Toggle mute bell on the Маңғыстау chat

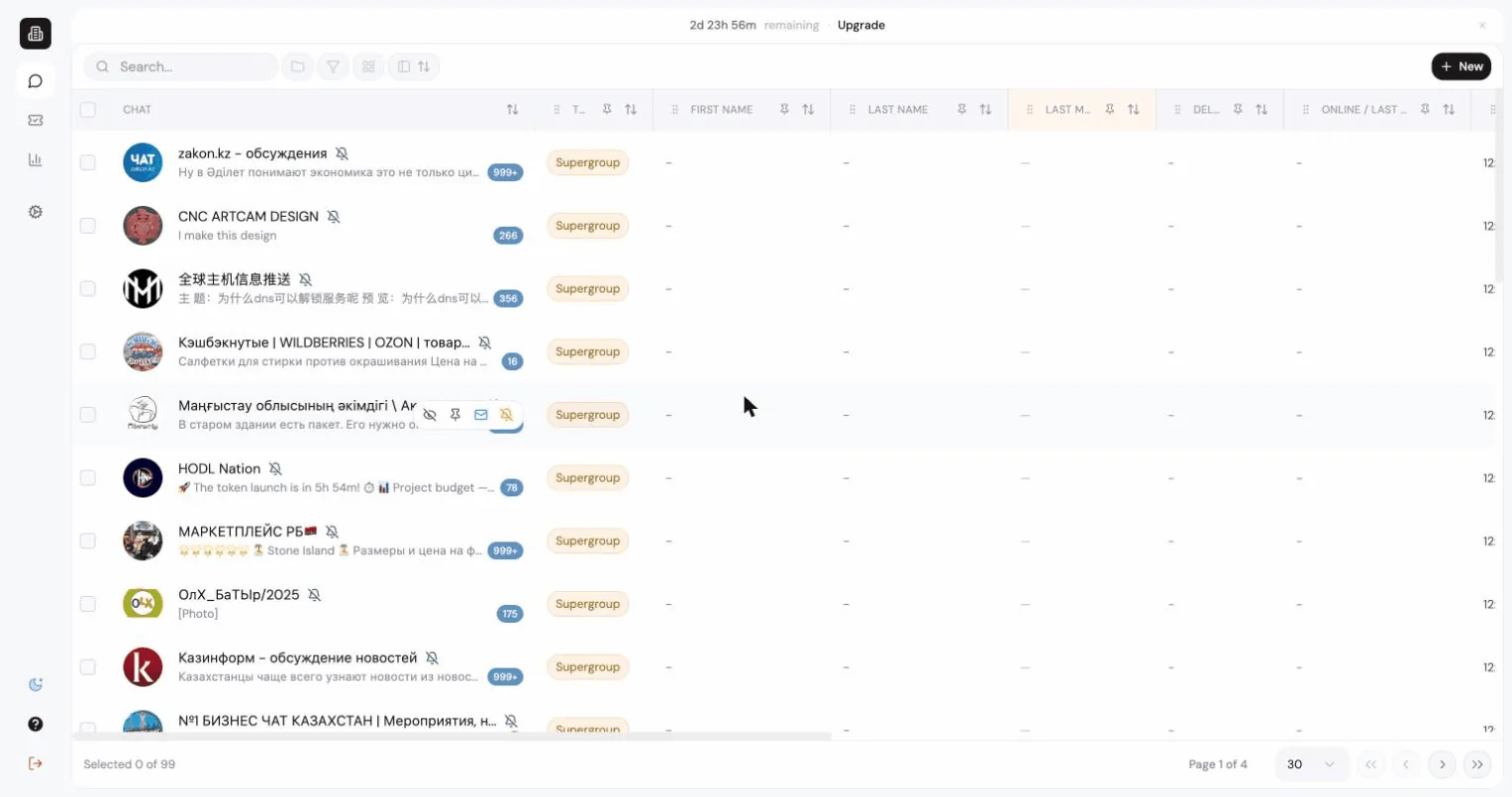506,415
